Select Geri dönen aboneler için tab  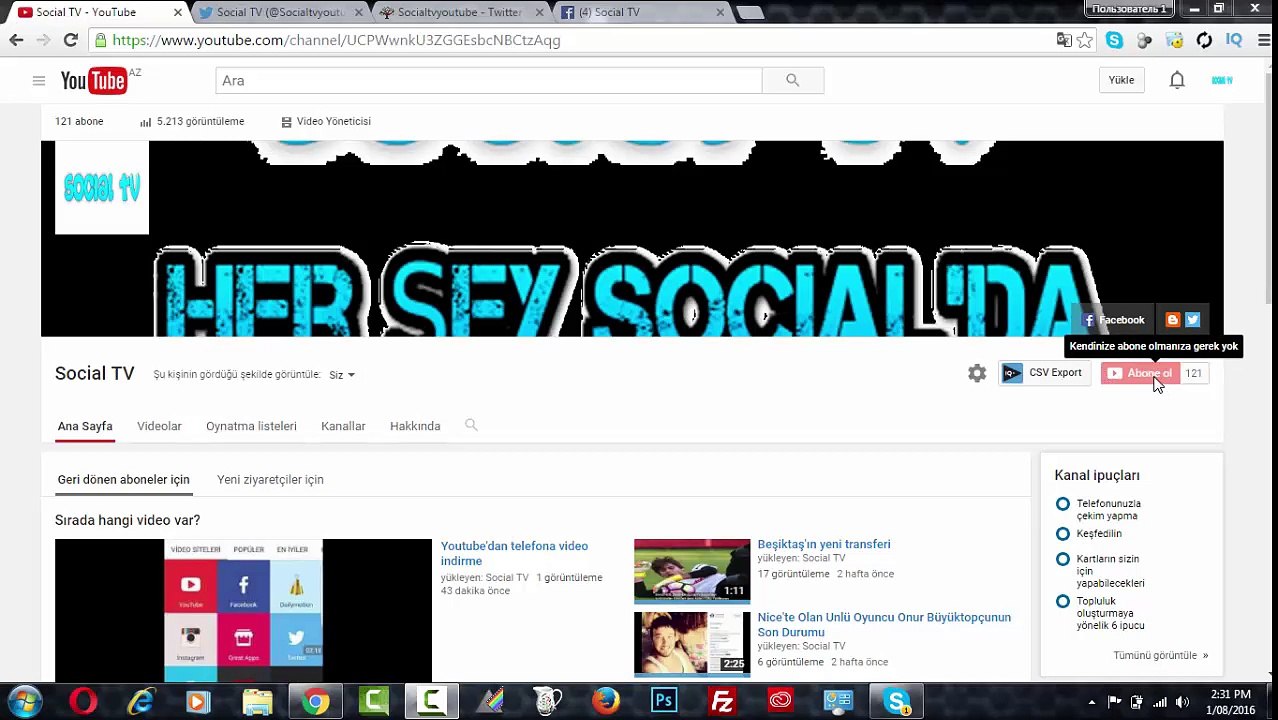pos(123,480)
